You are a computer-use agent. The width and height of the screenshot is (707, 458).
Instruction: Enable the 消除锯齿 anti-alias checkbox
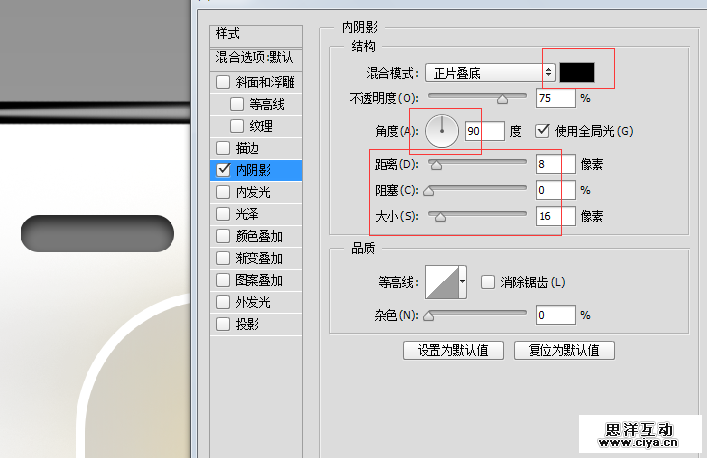[x=487, y=282]
